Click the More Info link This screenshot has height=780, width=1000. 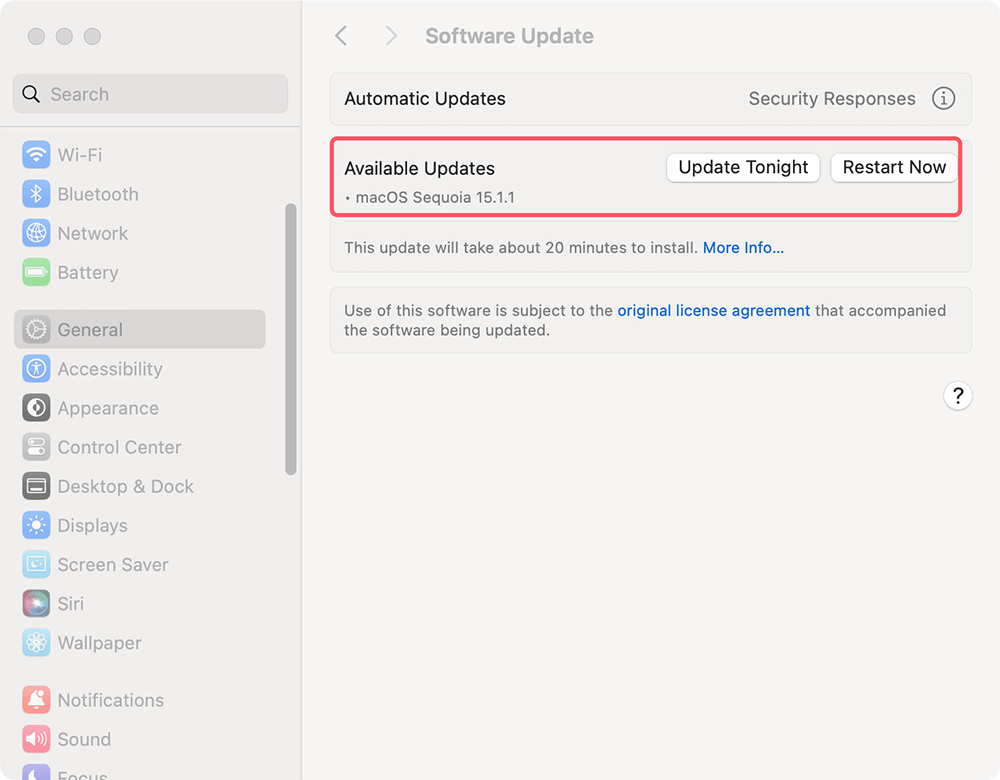point(742,247)
